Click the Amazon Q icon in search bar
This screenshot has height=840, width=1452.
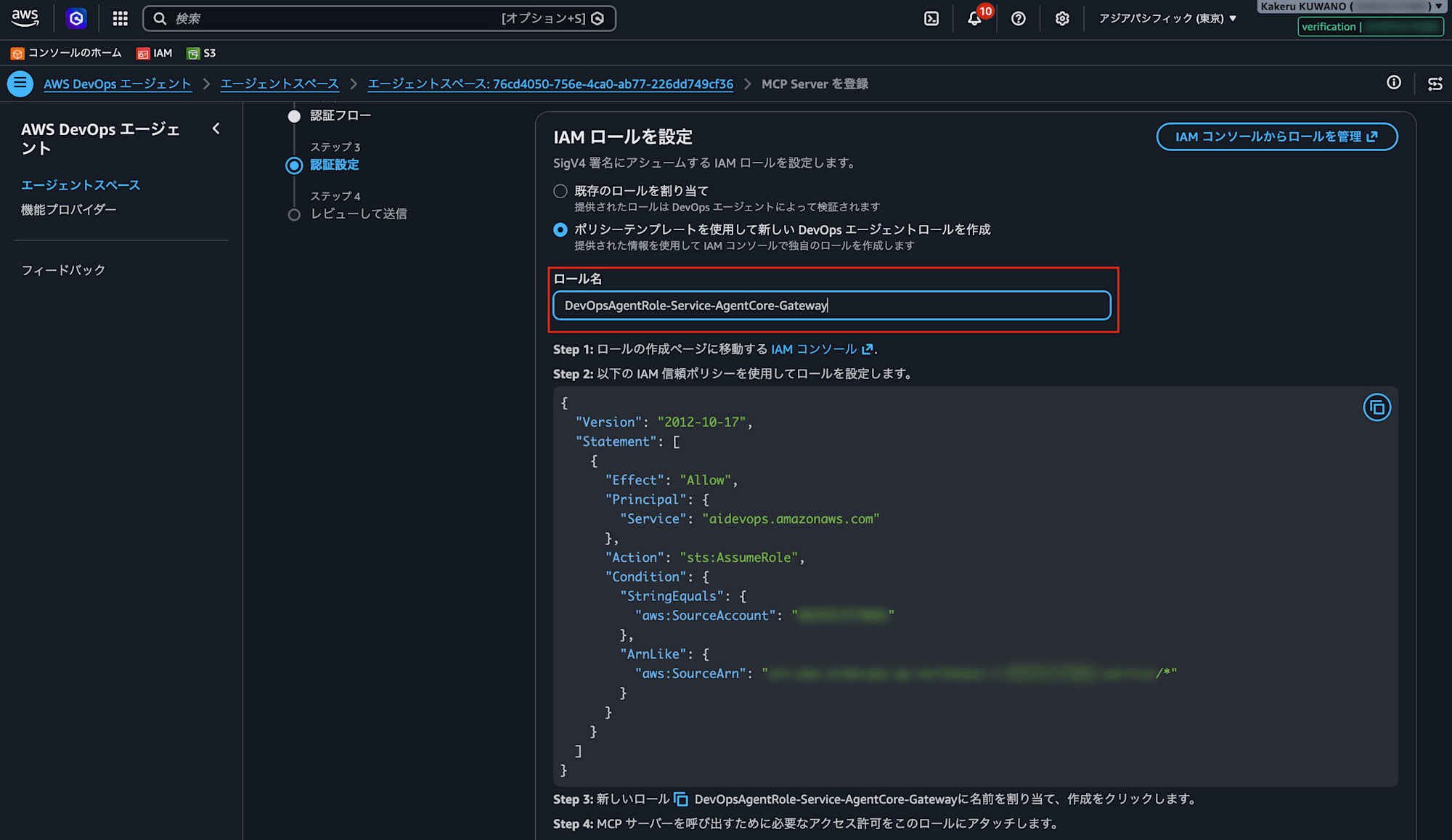597,18
